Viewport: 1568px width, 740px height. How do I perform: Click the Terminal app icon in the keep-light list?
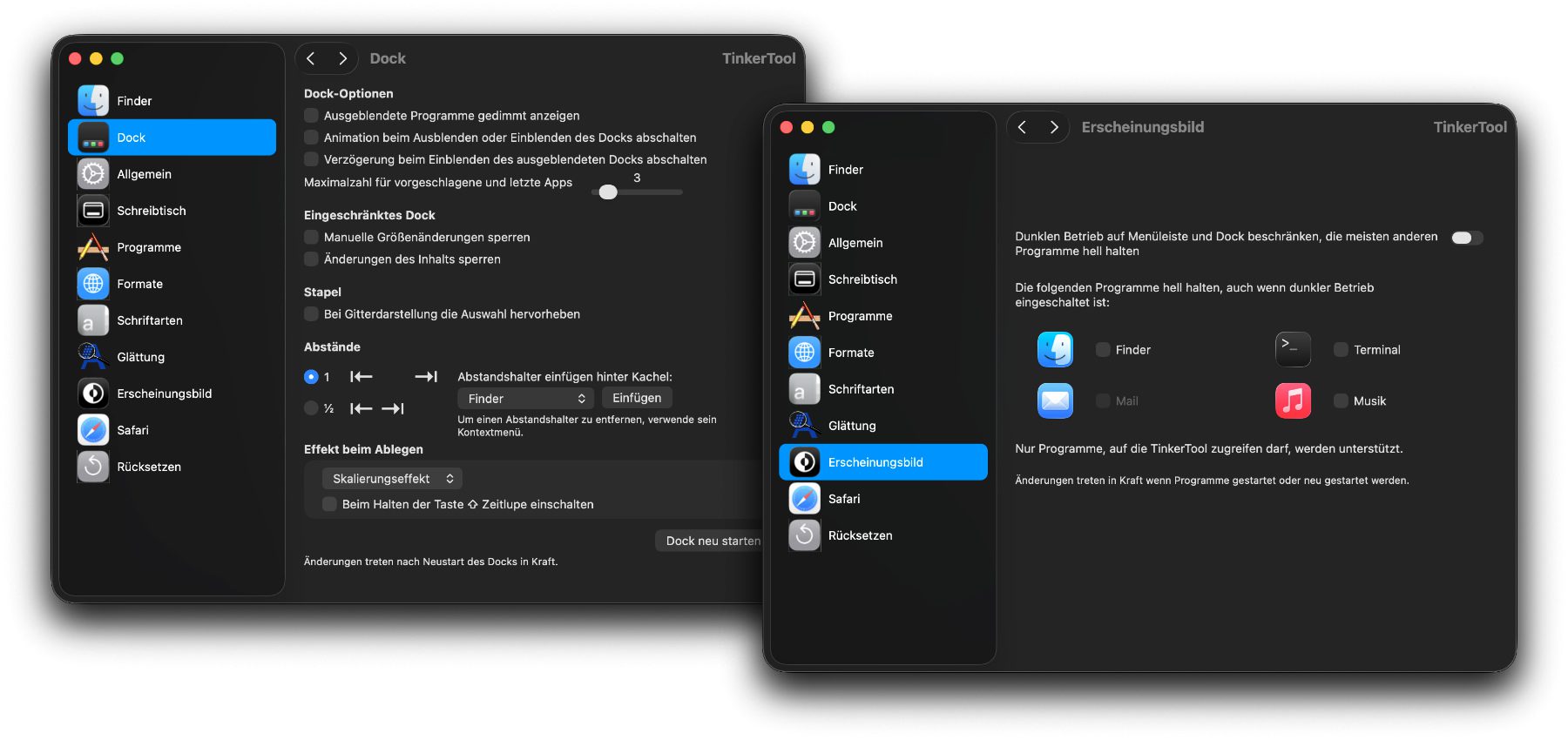[x=1293, y=350]
